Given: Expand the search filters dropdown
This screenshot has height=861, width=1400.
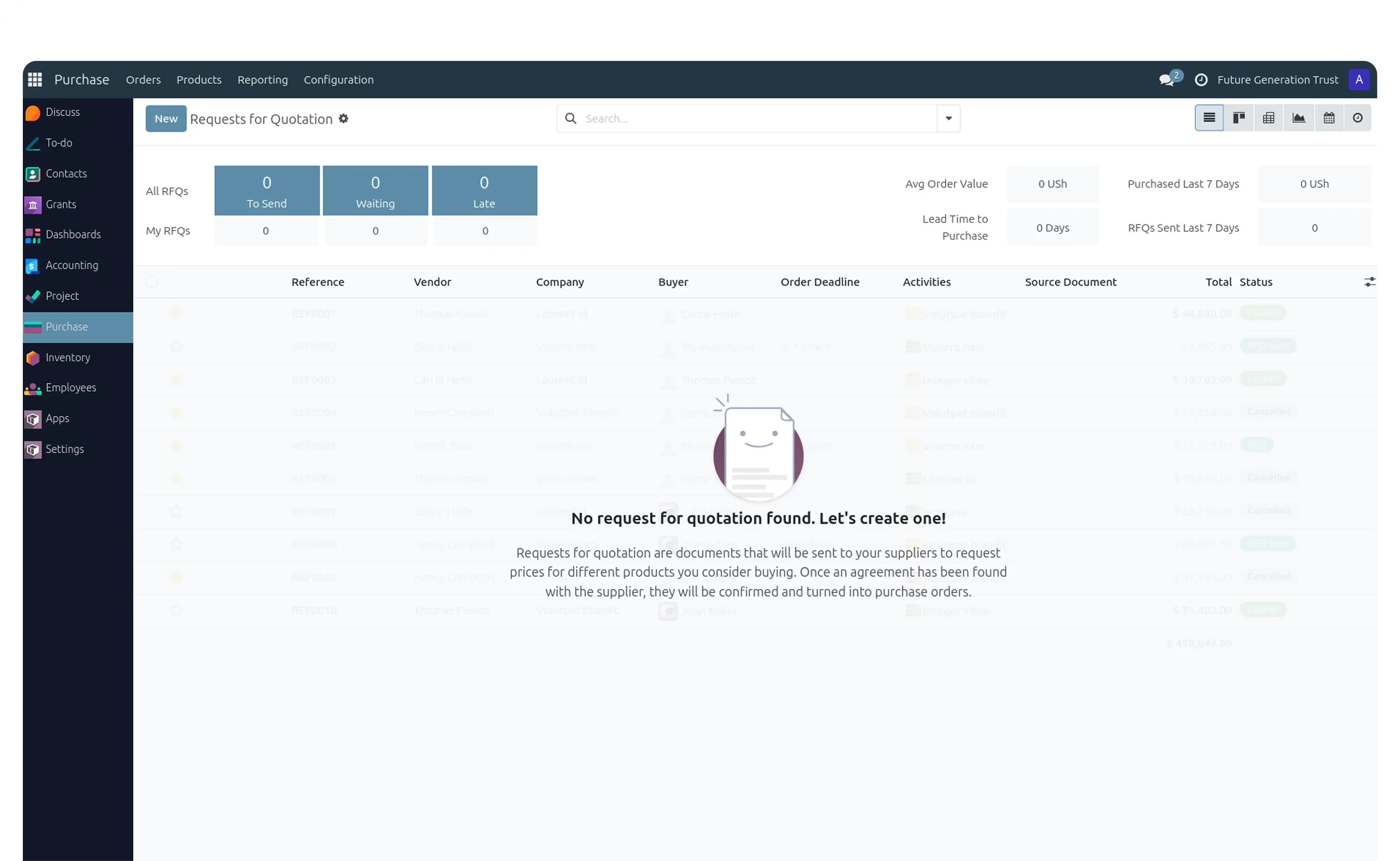Looking at the screenshot, I should 948,118.
